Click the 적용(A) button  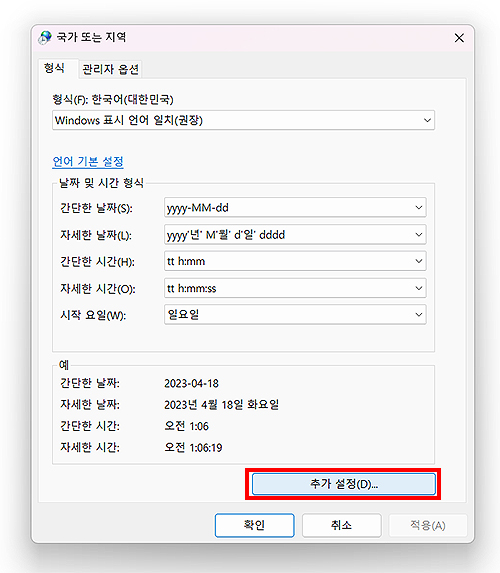pos(428,525)
